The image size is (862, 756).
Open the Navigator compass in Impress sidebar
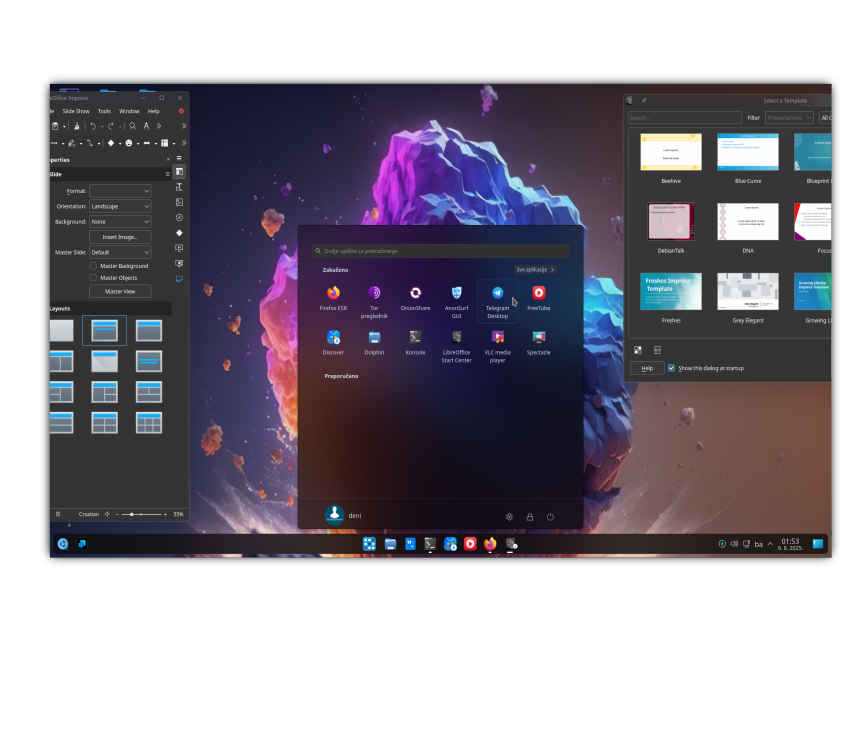179,218
